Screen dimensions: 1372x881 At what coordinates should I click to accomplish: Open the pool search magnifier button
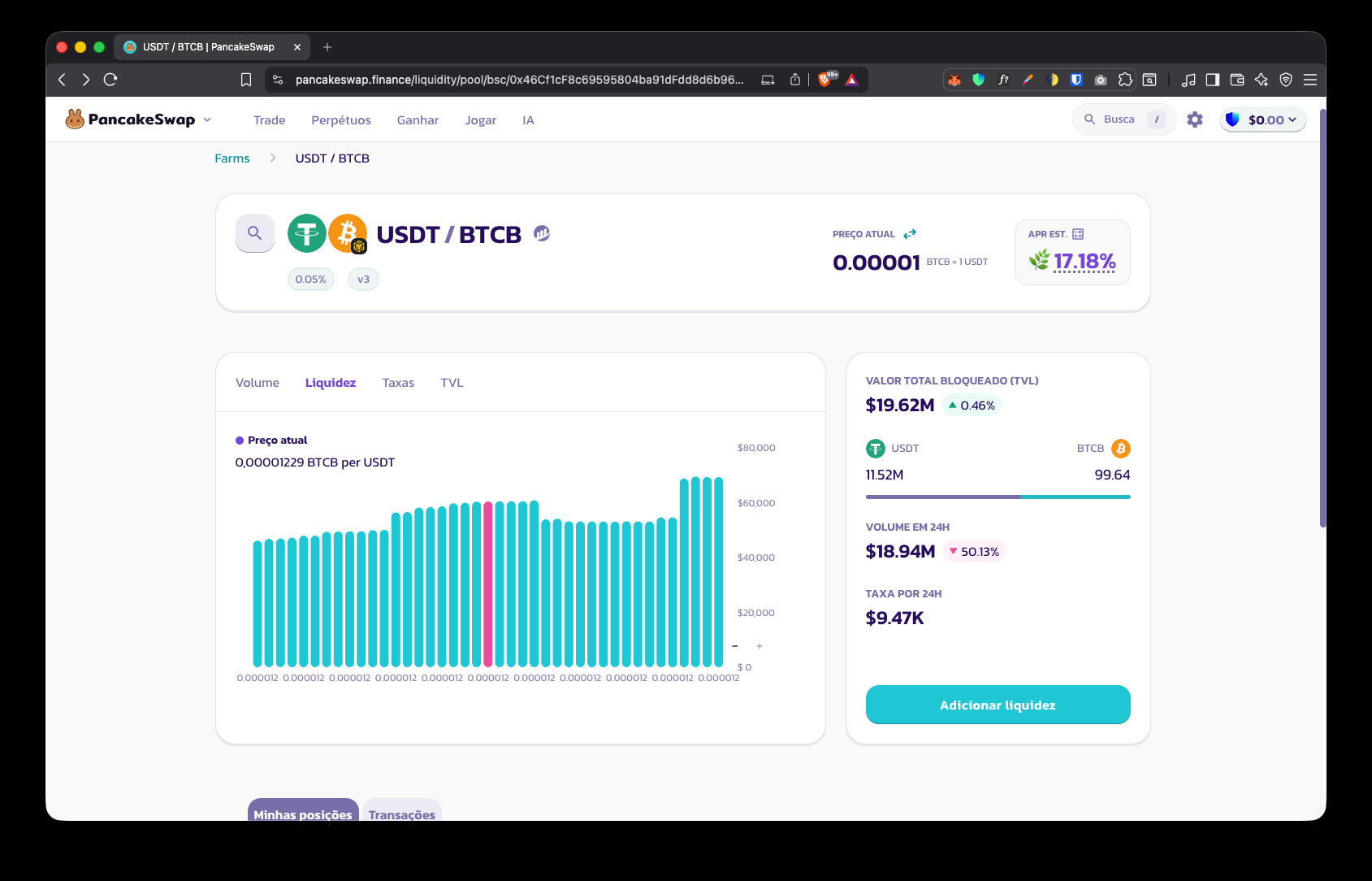255,233
